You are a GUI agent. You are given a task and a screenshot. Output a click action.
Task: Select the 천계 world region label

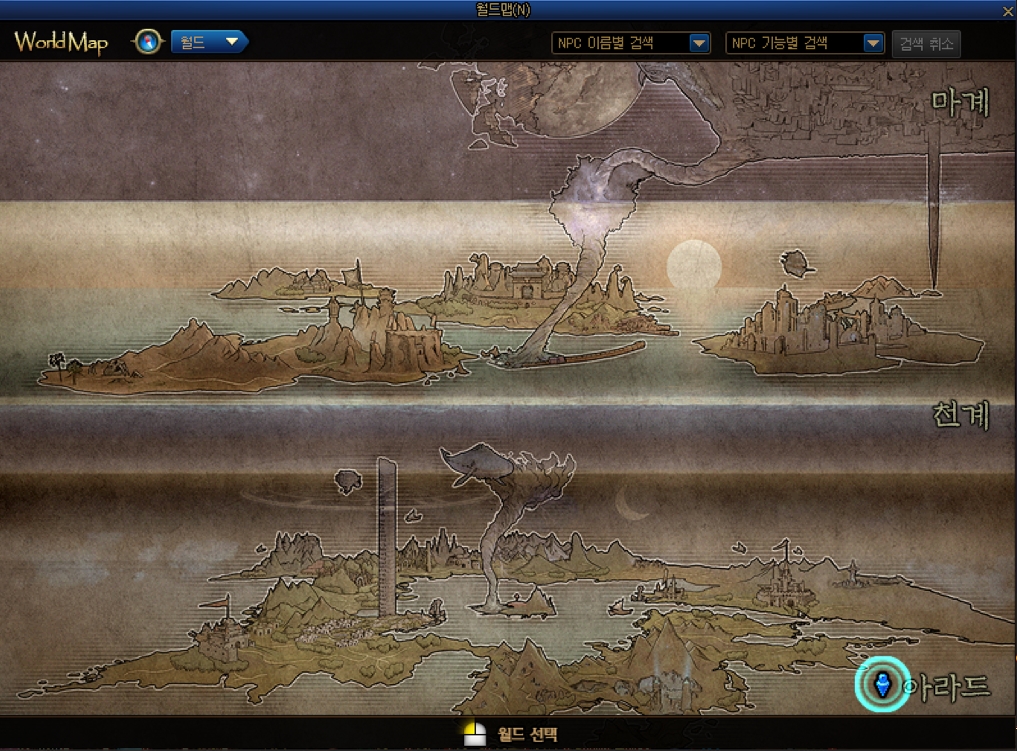pyautogui.click(x=959, y=416)
